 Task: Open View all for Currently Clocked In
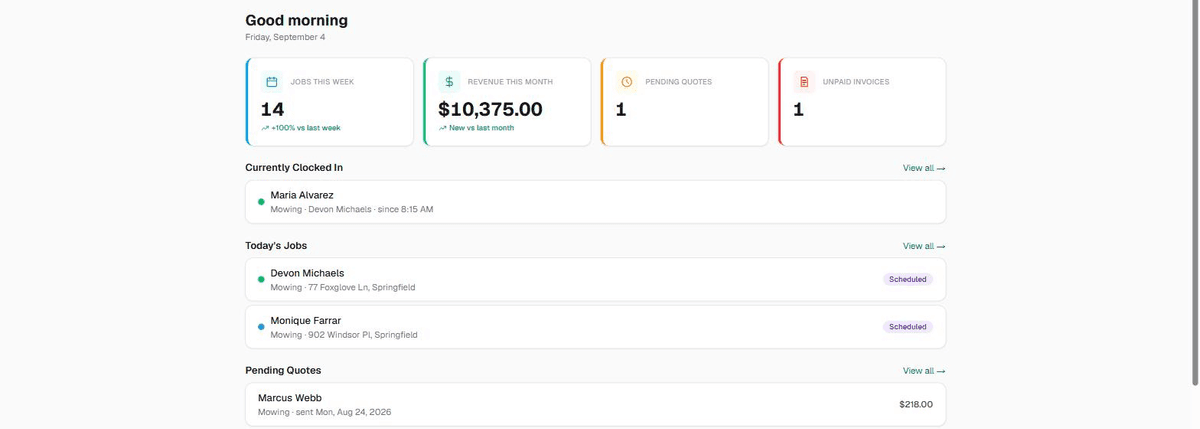[x=924, y=168]
